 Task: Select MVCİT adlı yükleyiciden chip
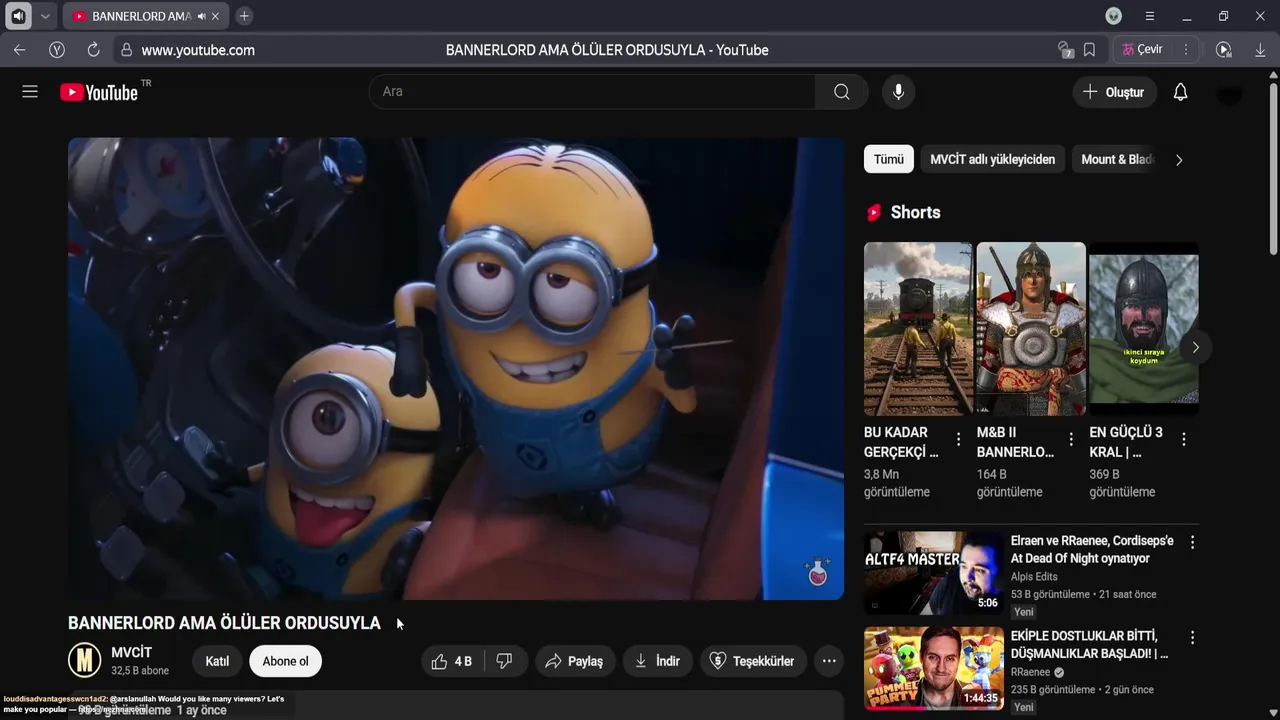(992, 159)
